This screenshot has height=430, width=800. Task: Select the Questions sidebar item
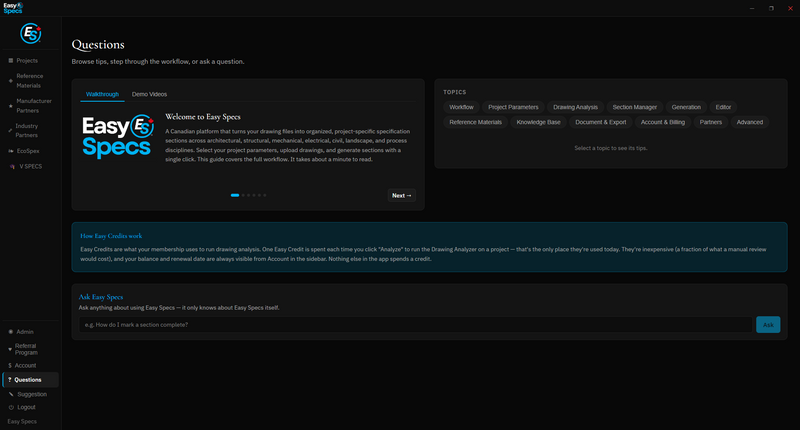[x=31, y=380]
